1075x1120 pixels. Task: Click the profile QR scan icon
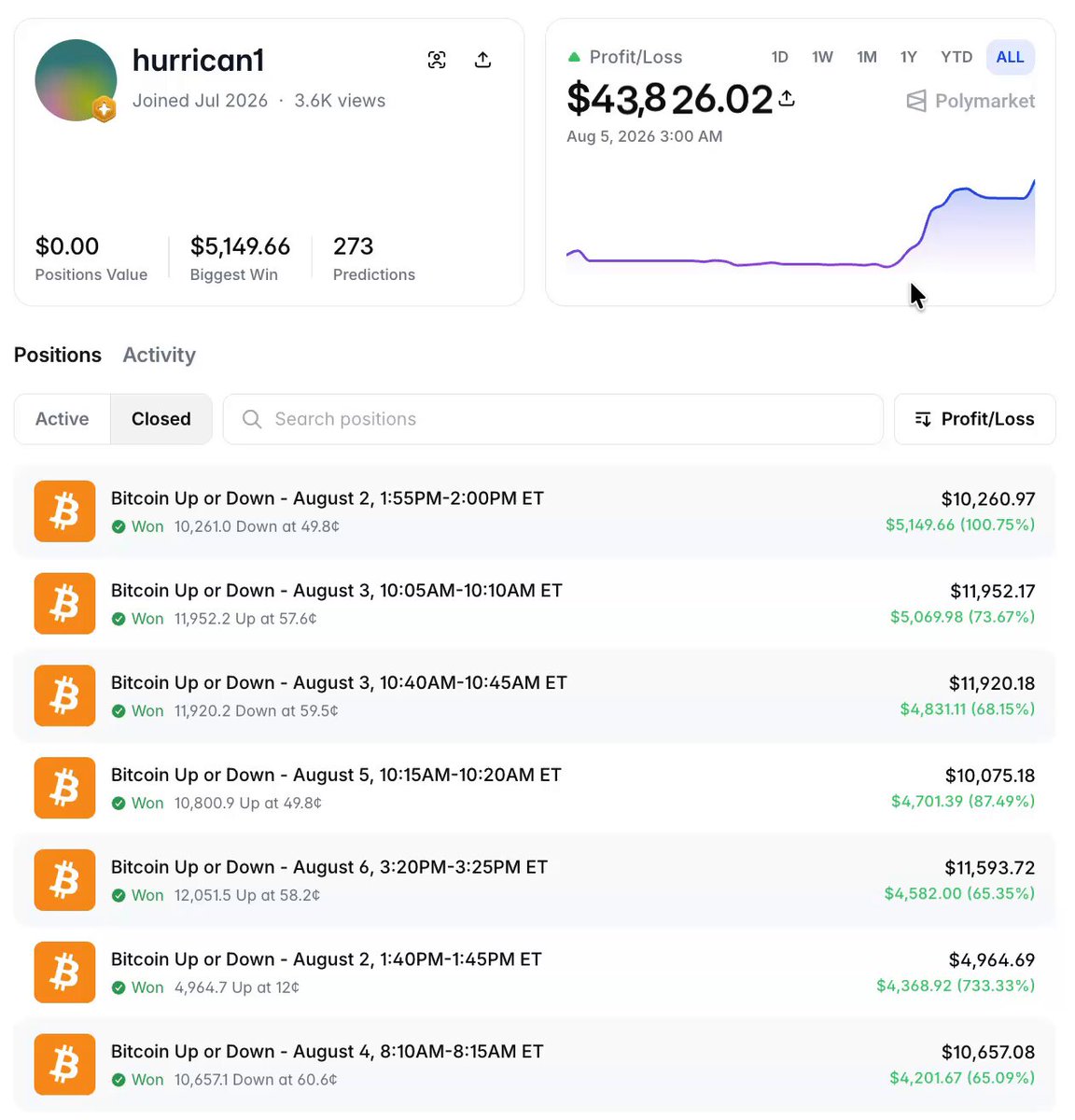[x=437, y=60]
